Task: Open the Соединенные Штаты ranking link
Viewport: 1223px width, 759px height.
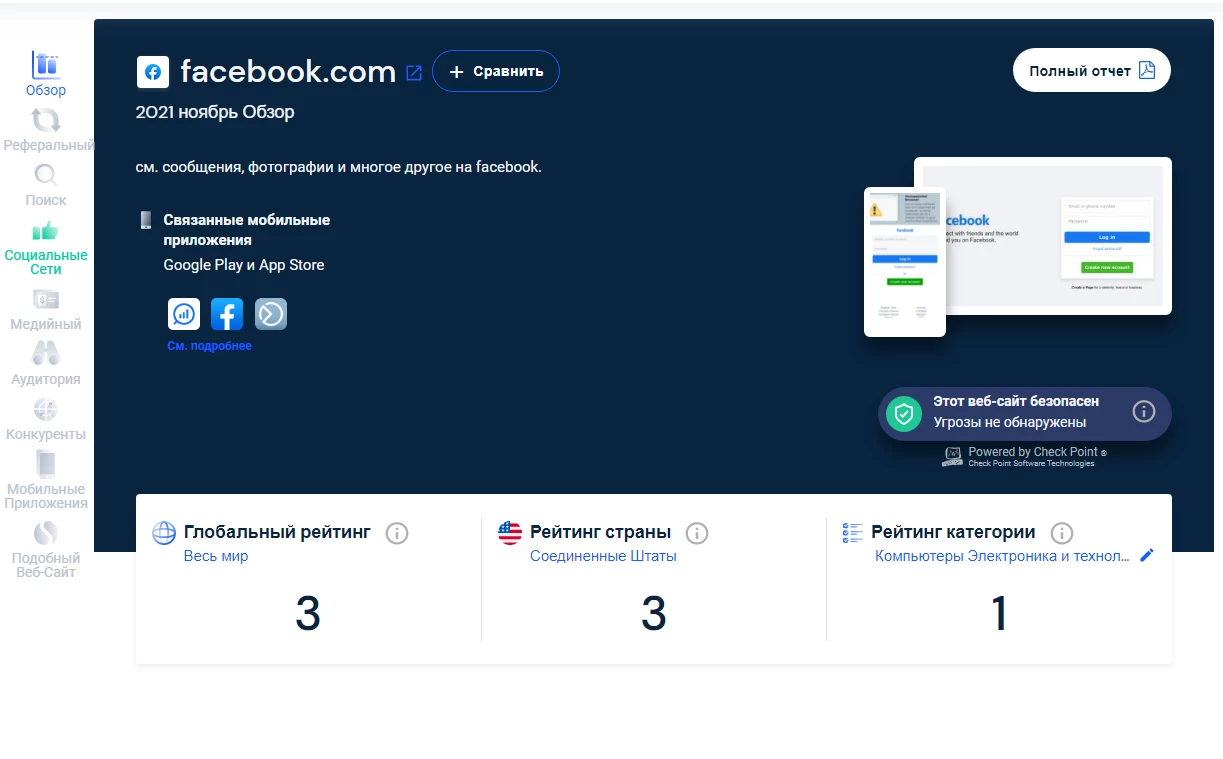Action: (603, 556)
